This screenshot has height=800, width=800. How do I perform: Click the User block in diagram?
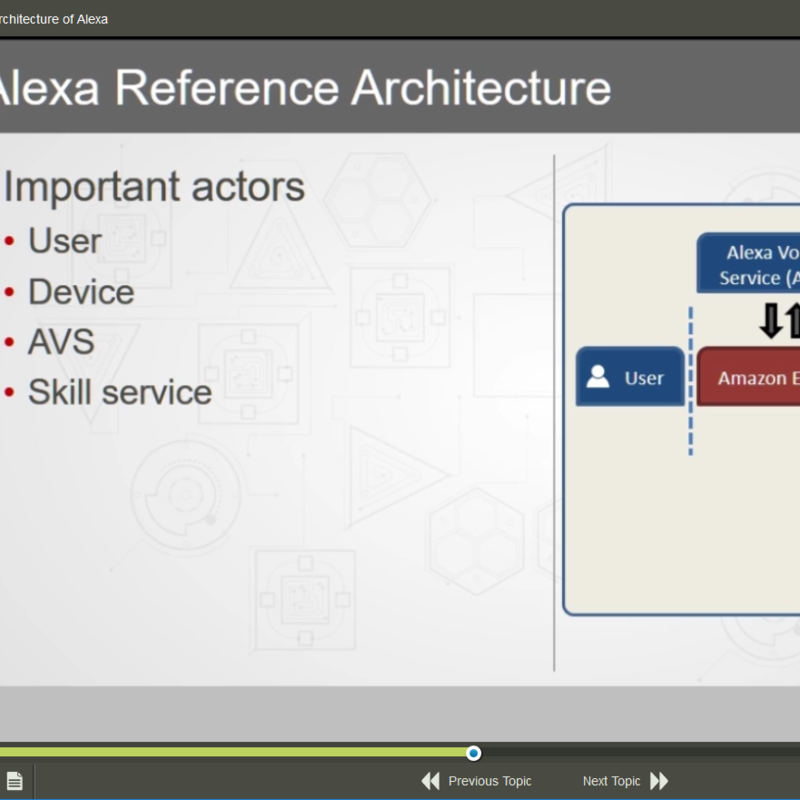point(630,377)
